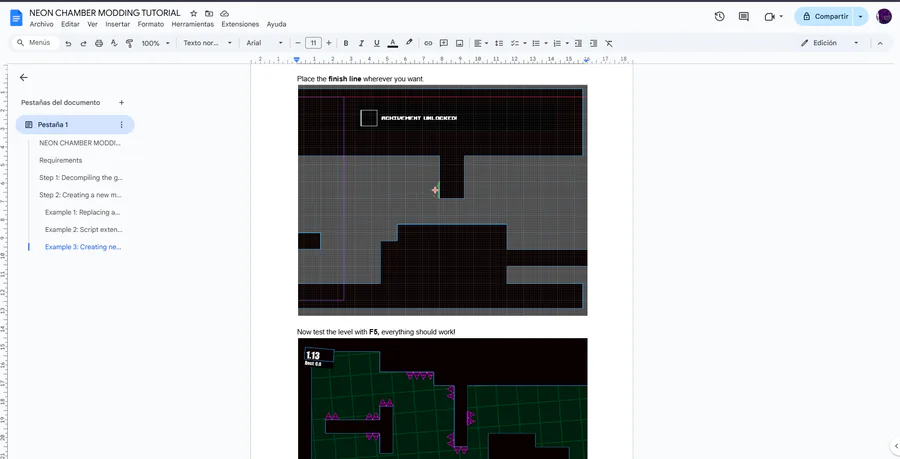Open version history clock icon
Viewport: 900px width, 459px height.
click(x=719, y=17)
